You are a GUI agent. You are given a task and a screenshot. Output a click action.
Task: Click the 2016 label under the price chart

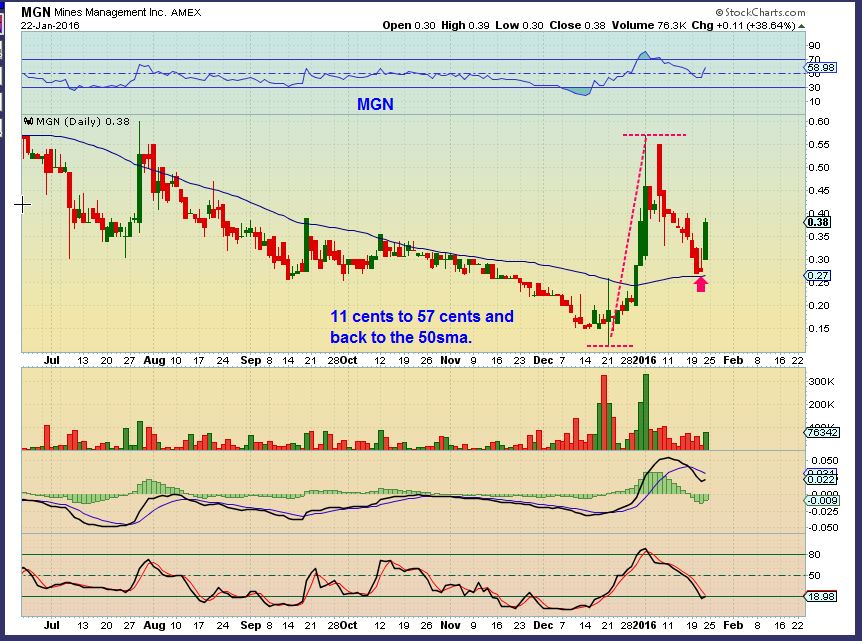644,361
